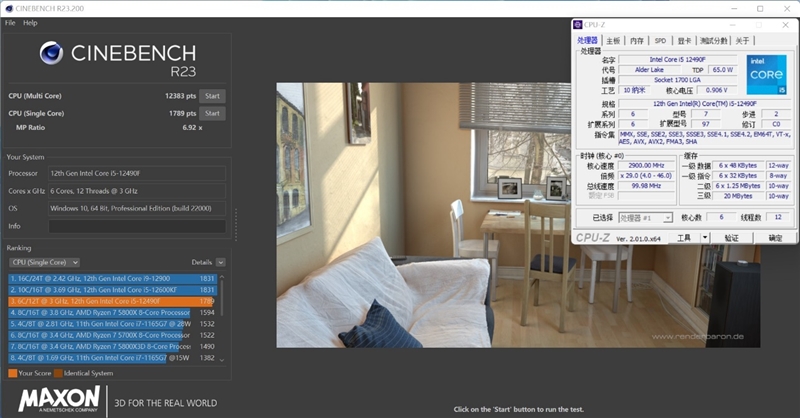Click the Intel Core i5 badge in CPU-Z

767,75
